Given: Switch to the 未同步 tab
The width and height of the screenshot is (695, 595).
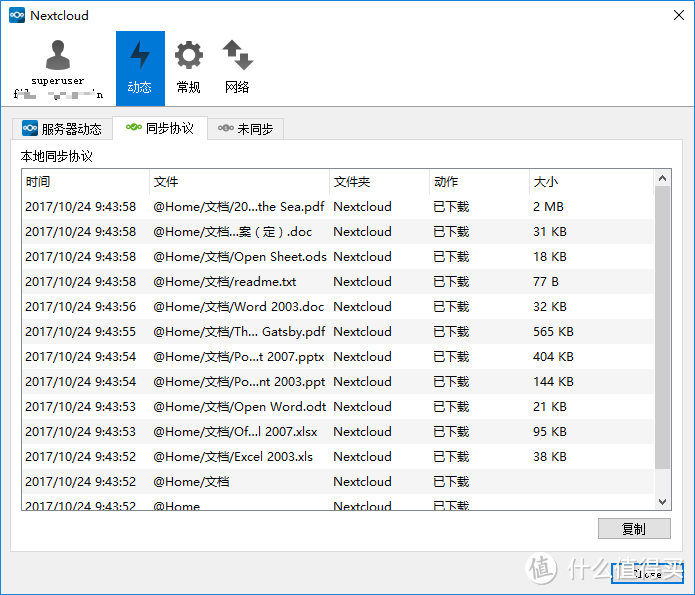Looking at the screenshot, I should tap(245, 129).
